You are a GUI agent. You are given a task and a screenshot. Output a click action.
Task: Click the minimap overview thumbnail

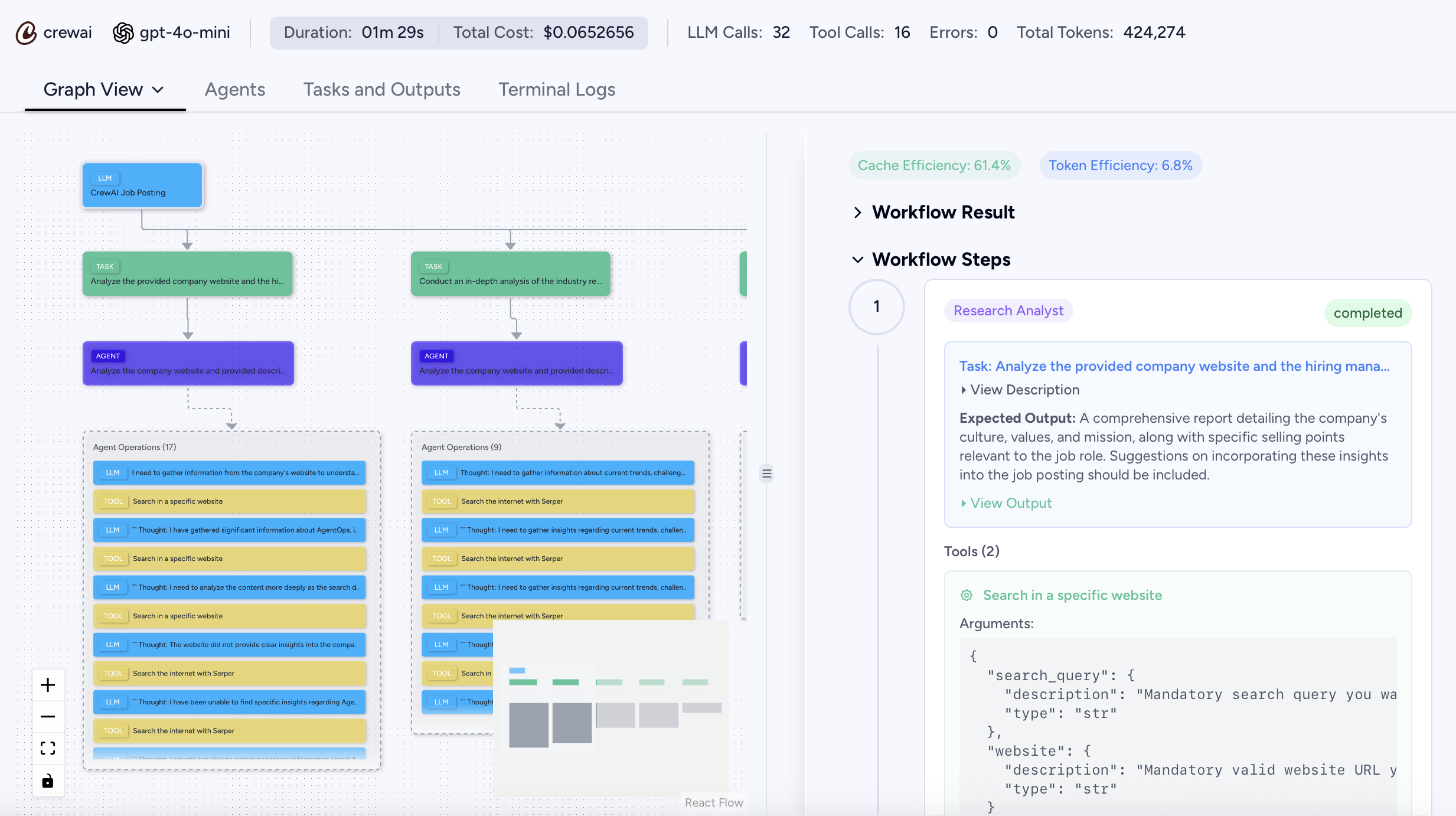tap(611, 709)
